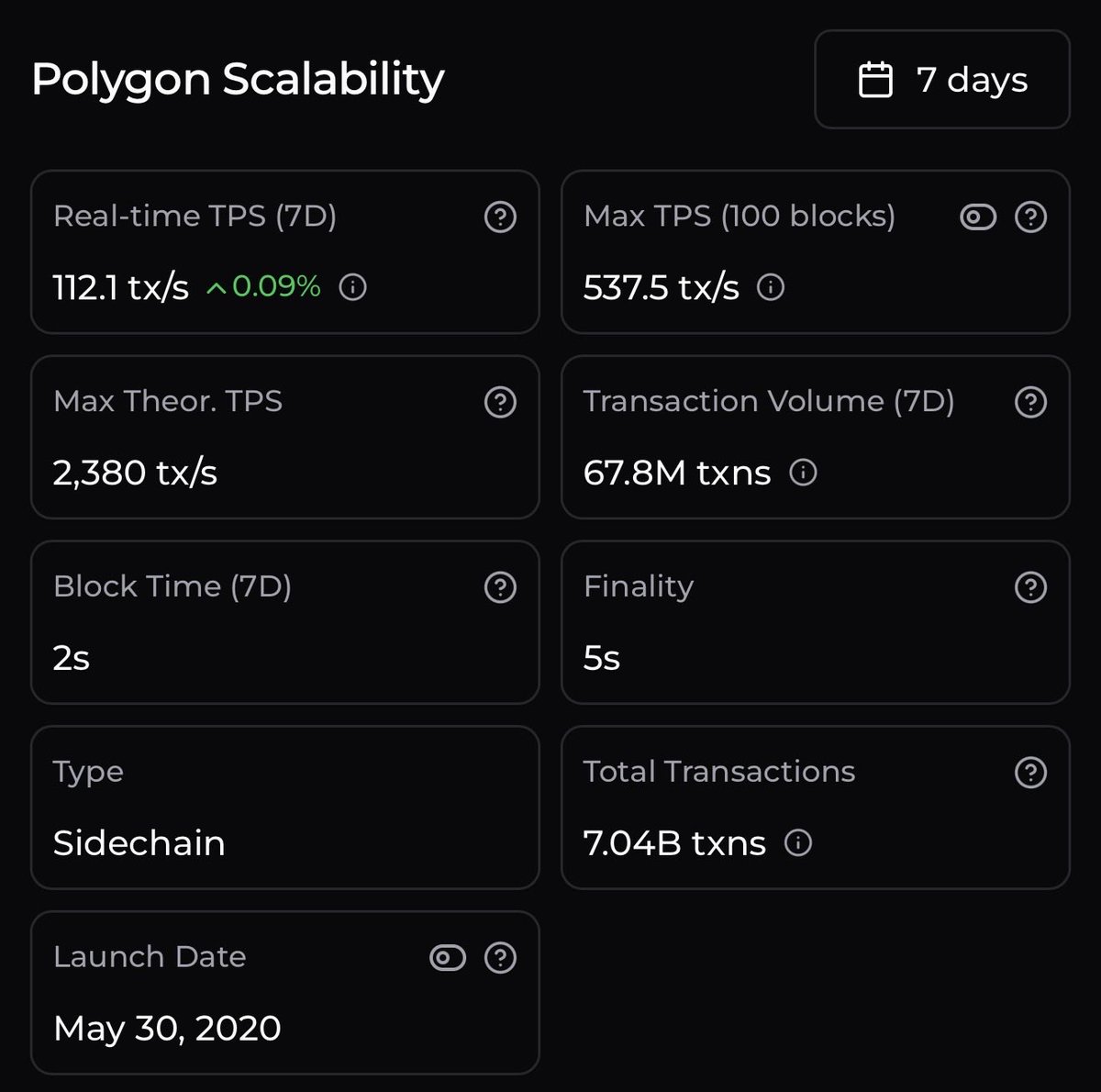
Task: Click help icon on Max Theor. TPS card
Action: [x=500, y=402]
